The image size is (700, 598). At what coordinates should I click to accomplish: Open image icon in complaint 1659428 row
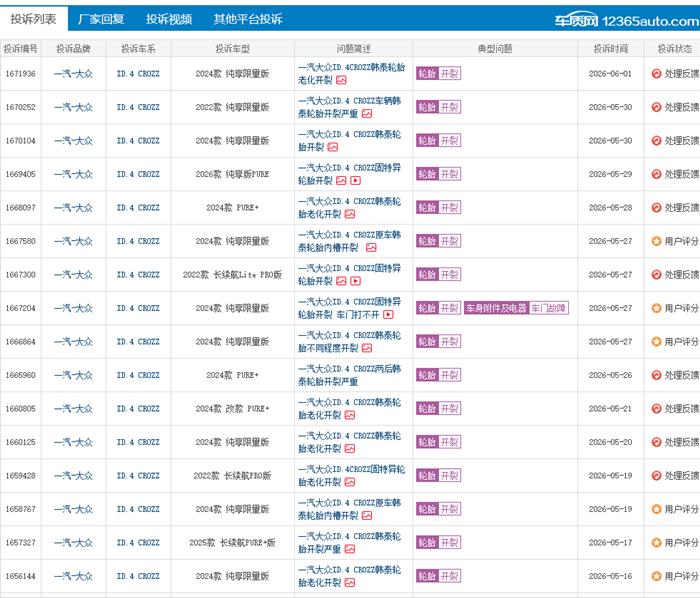(x=350, y=482)
